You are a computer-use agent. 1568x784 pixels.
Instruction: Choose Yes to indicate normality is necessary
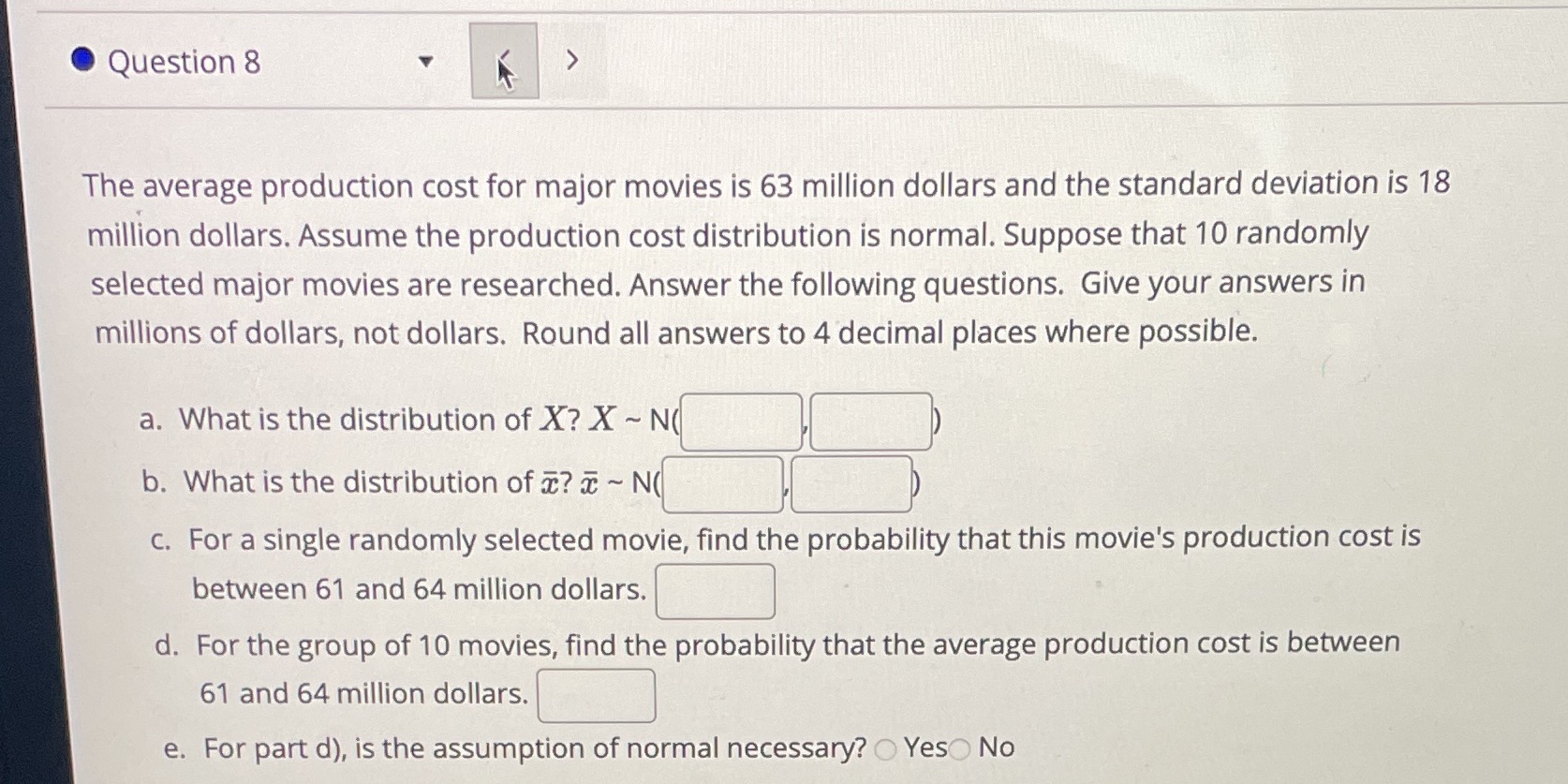(885, 748)
